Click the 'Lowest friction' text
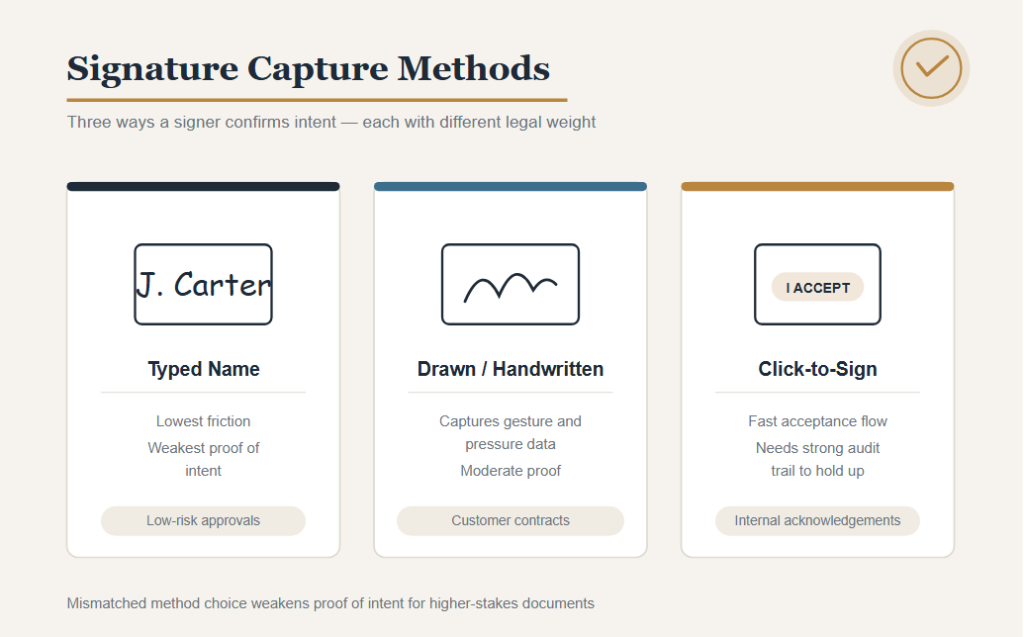Image resolution: width=1024 pixels, height=637 pixels. coord(203,421)
